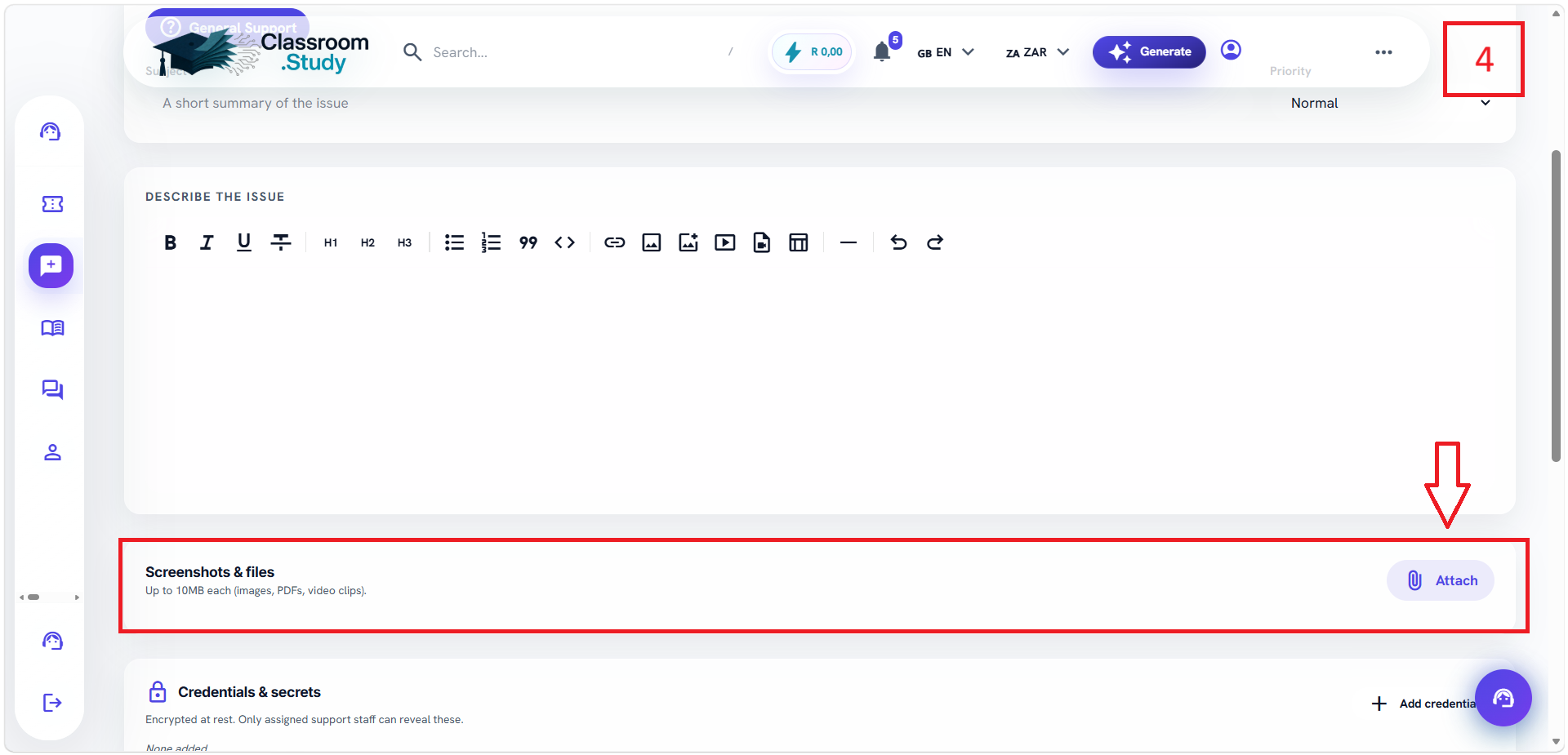1568x755 pixels.
Task: Click the Generate button
Action: (1149, 52)
